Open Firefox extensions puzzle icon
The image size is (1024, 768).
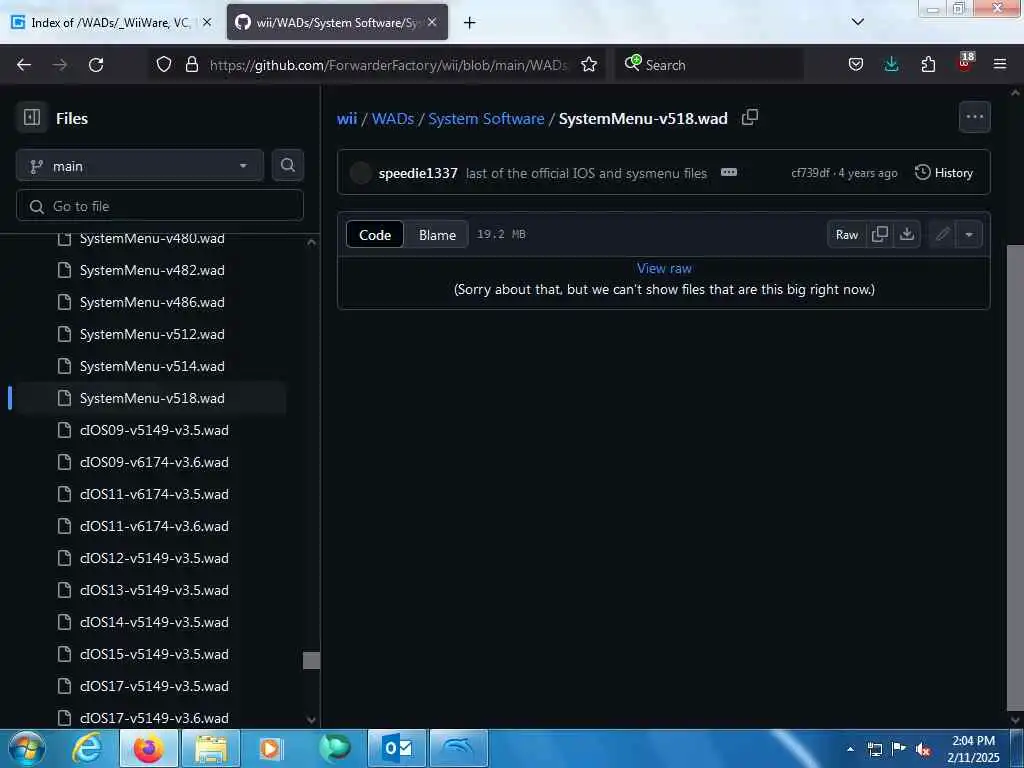click(928, 64)
